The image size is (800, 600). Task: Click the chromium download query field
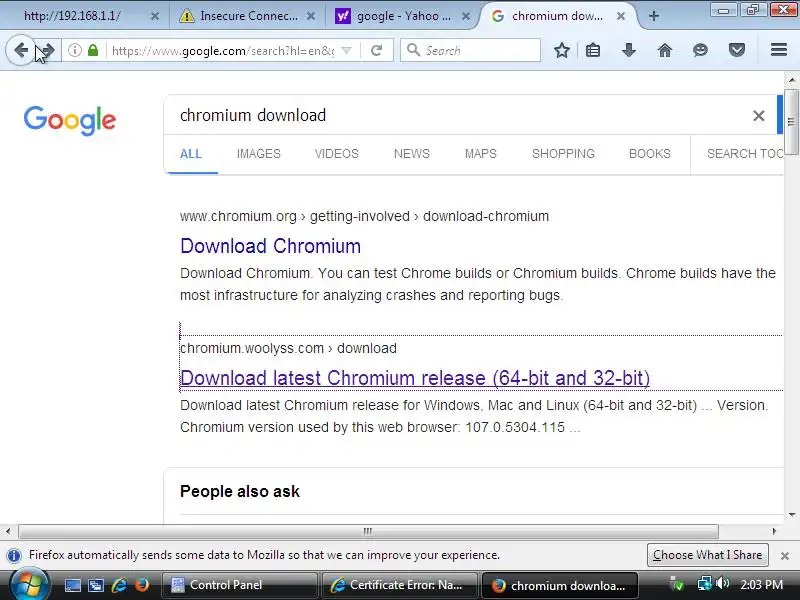coord(459,115)
